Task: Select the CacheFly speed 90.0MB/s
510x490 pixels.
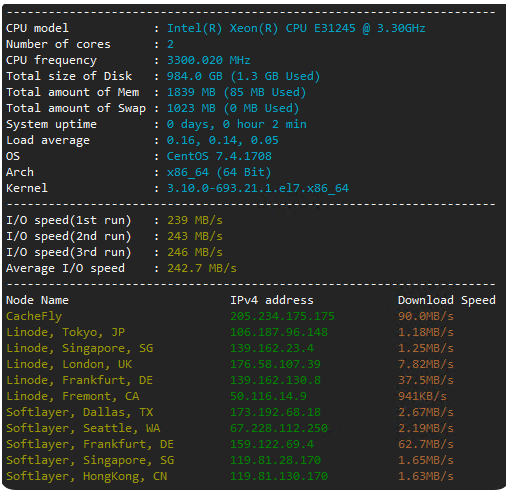Action: (426, 316)
